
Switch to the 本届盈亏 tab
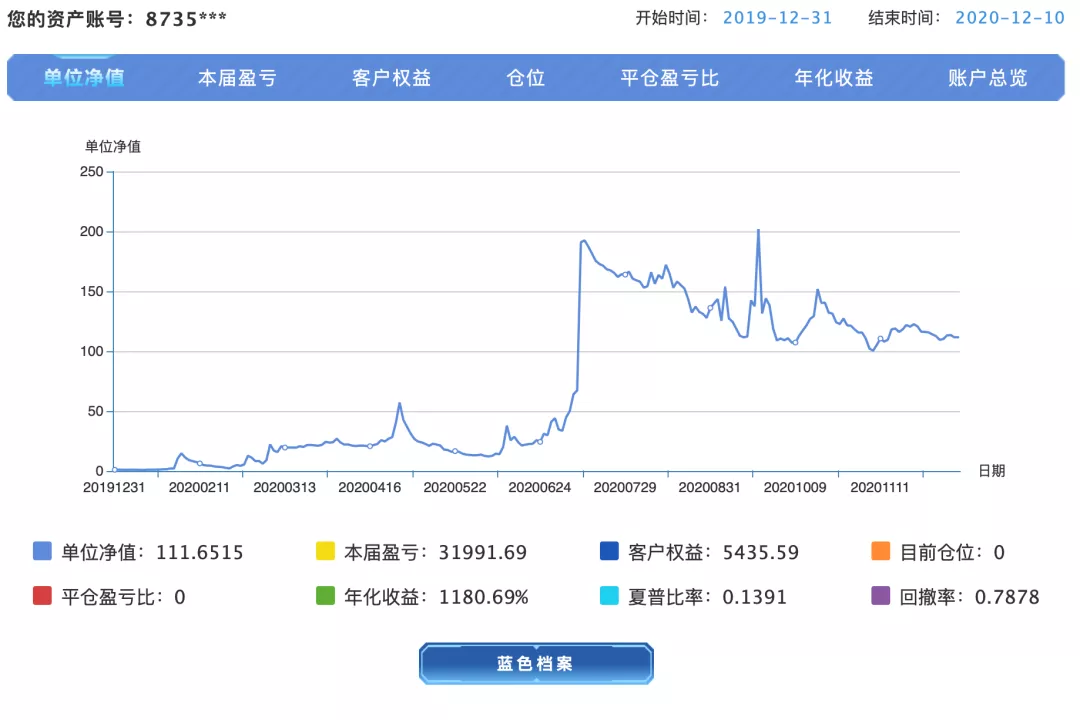coord(238,78)
